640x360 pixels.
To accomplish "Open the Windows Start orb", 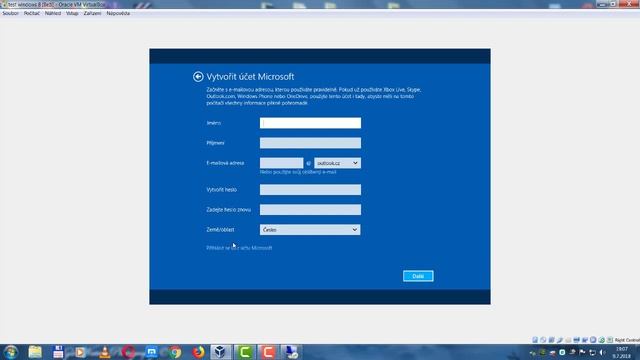I will pyautogui.click(x=11, y=352).
